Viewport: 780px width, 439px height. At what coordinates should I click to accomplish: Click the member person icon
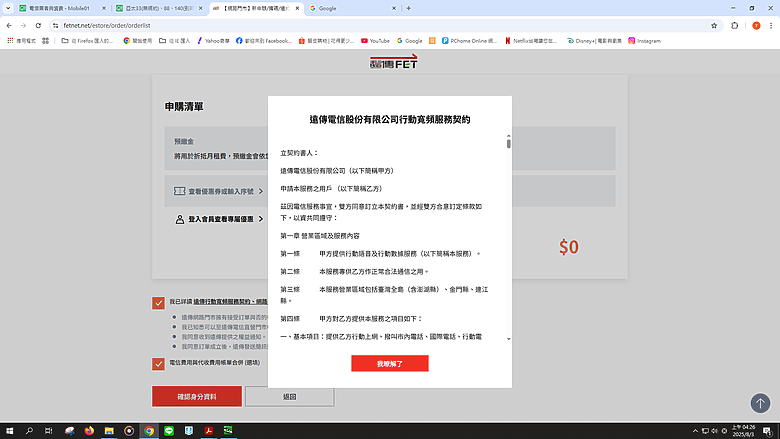tap(180, 219)
